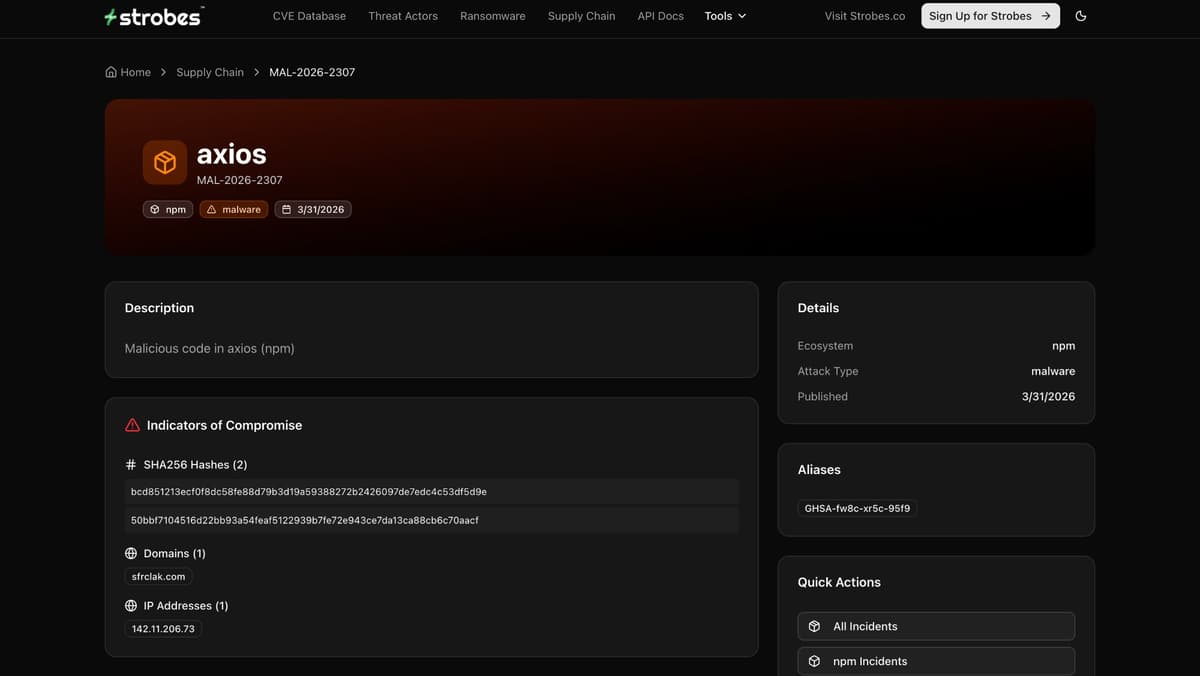Click Sign Up for Strobes button

click(x=990, y=16)
